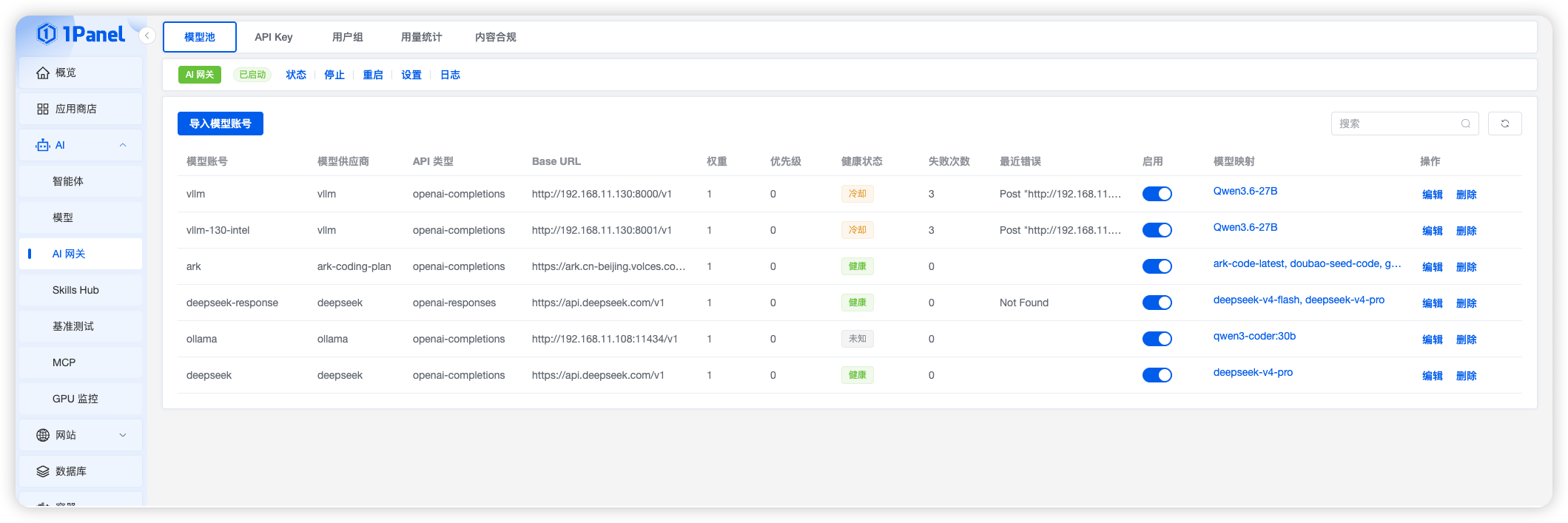Click 删除 for the ark row
Viewport: 1568px width, 523px height.
click(x=1467, y=267)
